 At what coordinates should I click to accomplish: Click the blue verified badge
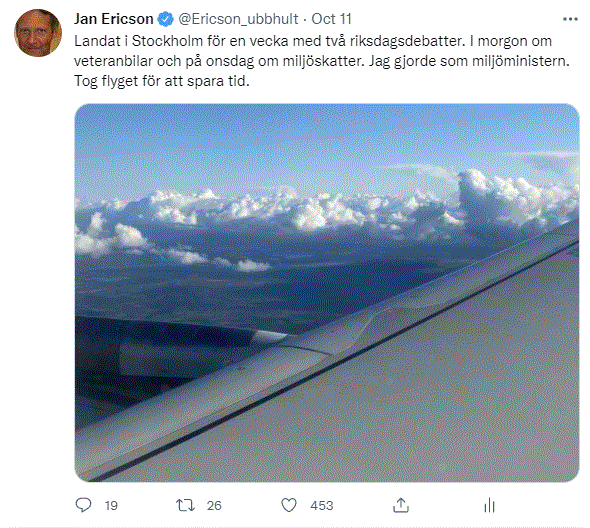(165, 19)
